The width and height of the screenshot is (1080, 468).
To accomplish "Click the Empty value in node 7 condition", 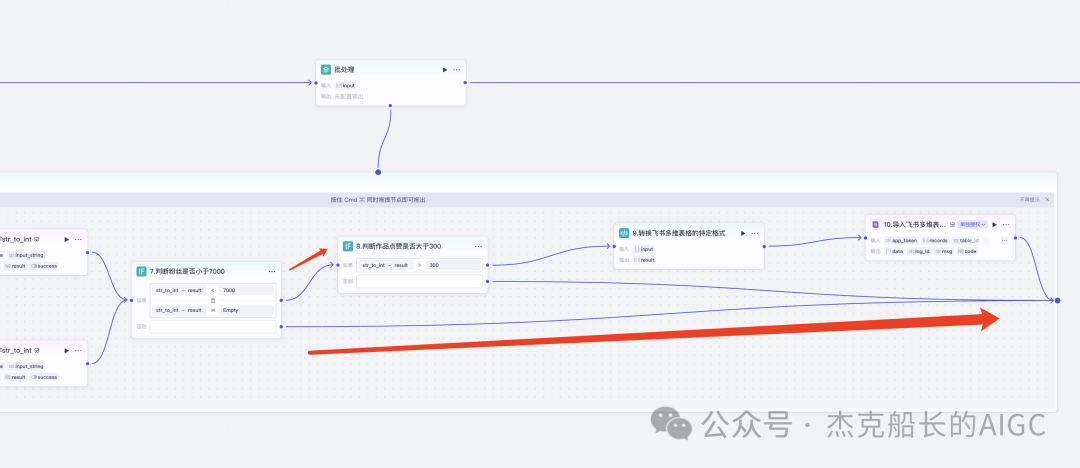I will (247, 310).
